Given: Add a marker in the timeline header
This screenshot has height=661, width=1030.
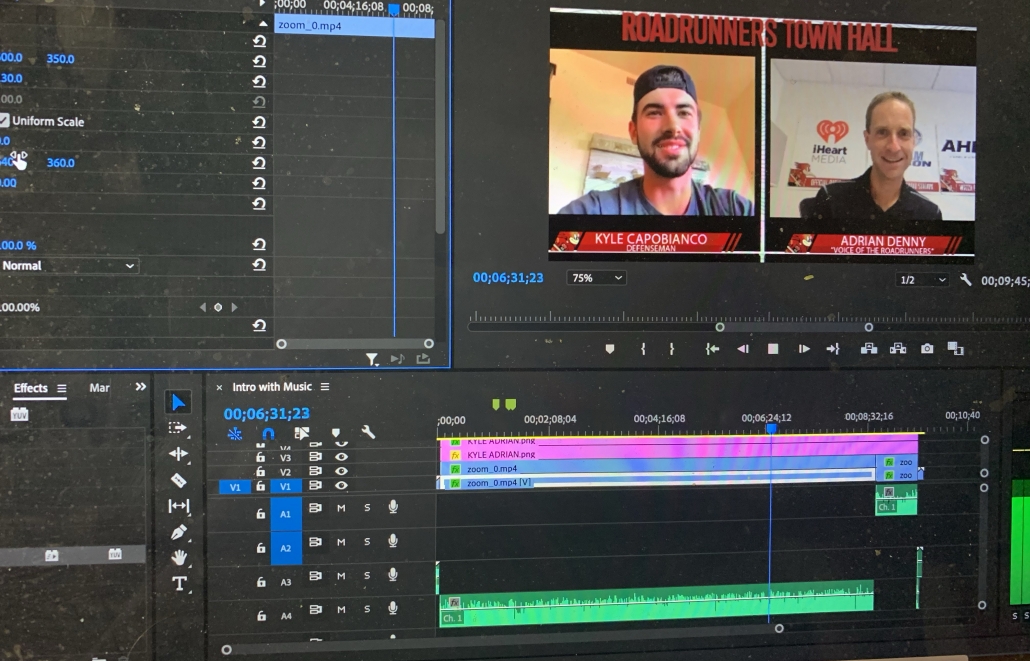Looking at the screenshot, I should point(336,432).
